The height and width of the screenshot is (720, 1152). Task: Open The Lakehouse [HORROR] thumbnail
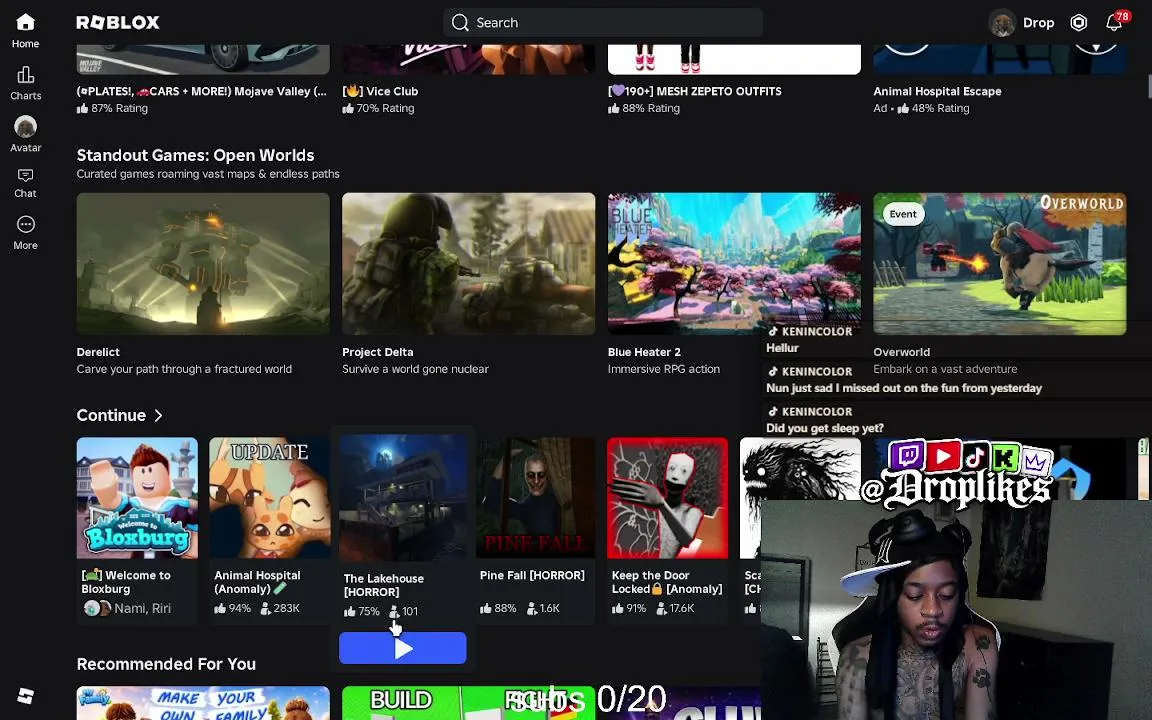coord(403,497)
